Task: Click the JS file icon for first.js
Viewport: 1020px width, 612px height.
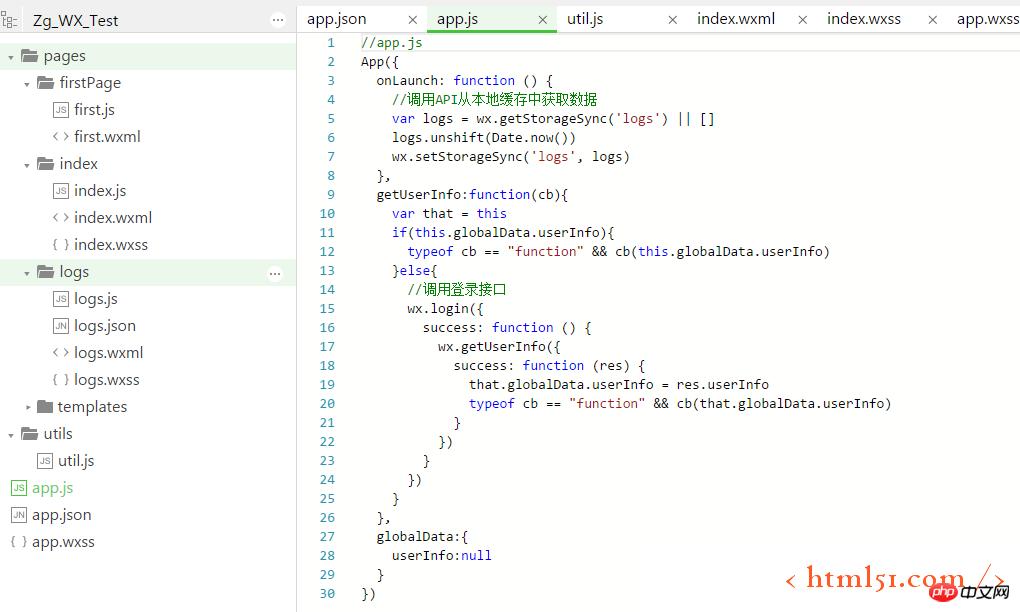Action: (x=61, y=110)
